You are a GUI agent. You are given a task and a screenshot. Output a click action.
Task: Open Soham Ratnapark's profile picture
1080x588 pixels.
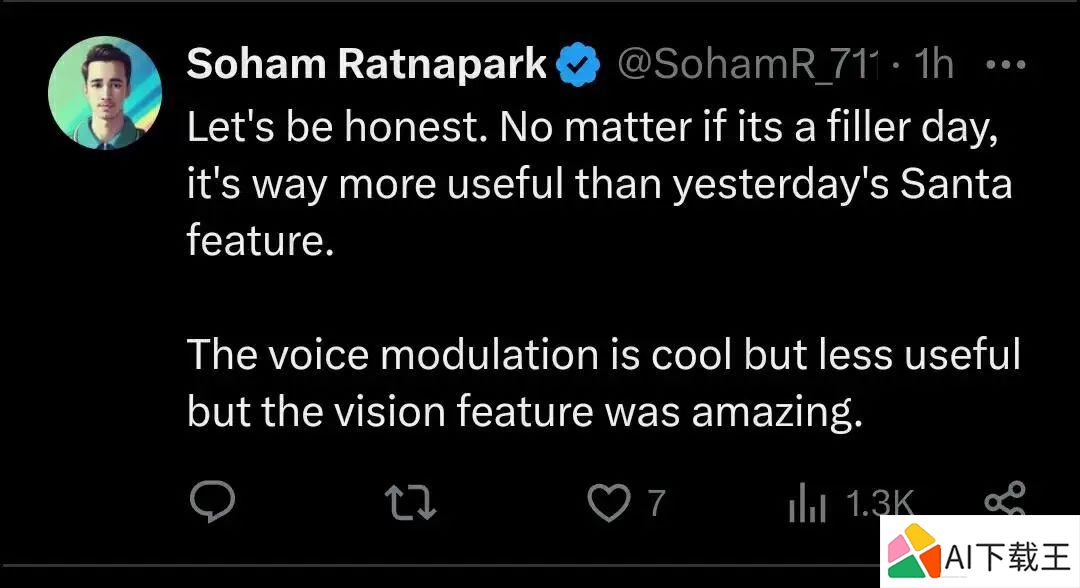pos(105,93)
